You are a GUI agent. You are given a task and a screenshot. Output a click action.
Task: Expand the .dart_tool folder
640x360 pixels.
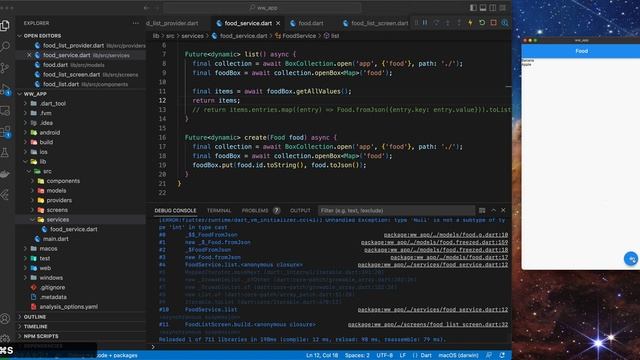(x=53, y=104)
